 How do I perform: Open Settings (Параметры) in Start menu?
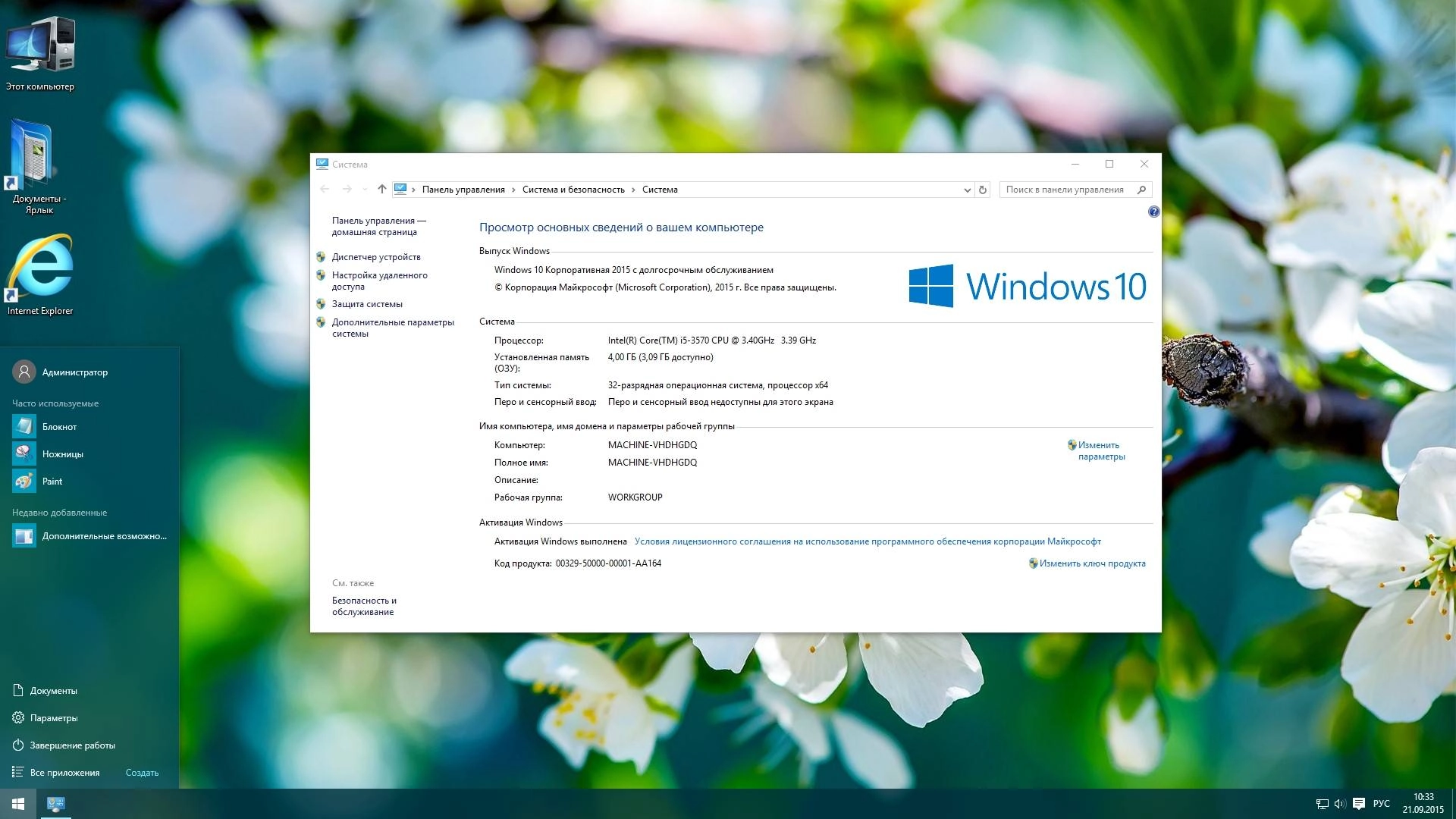45,718
